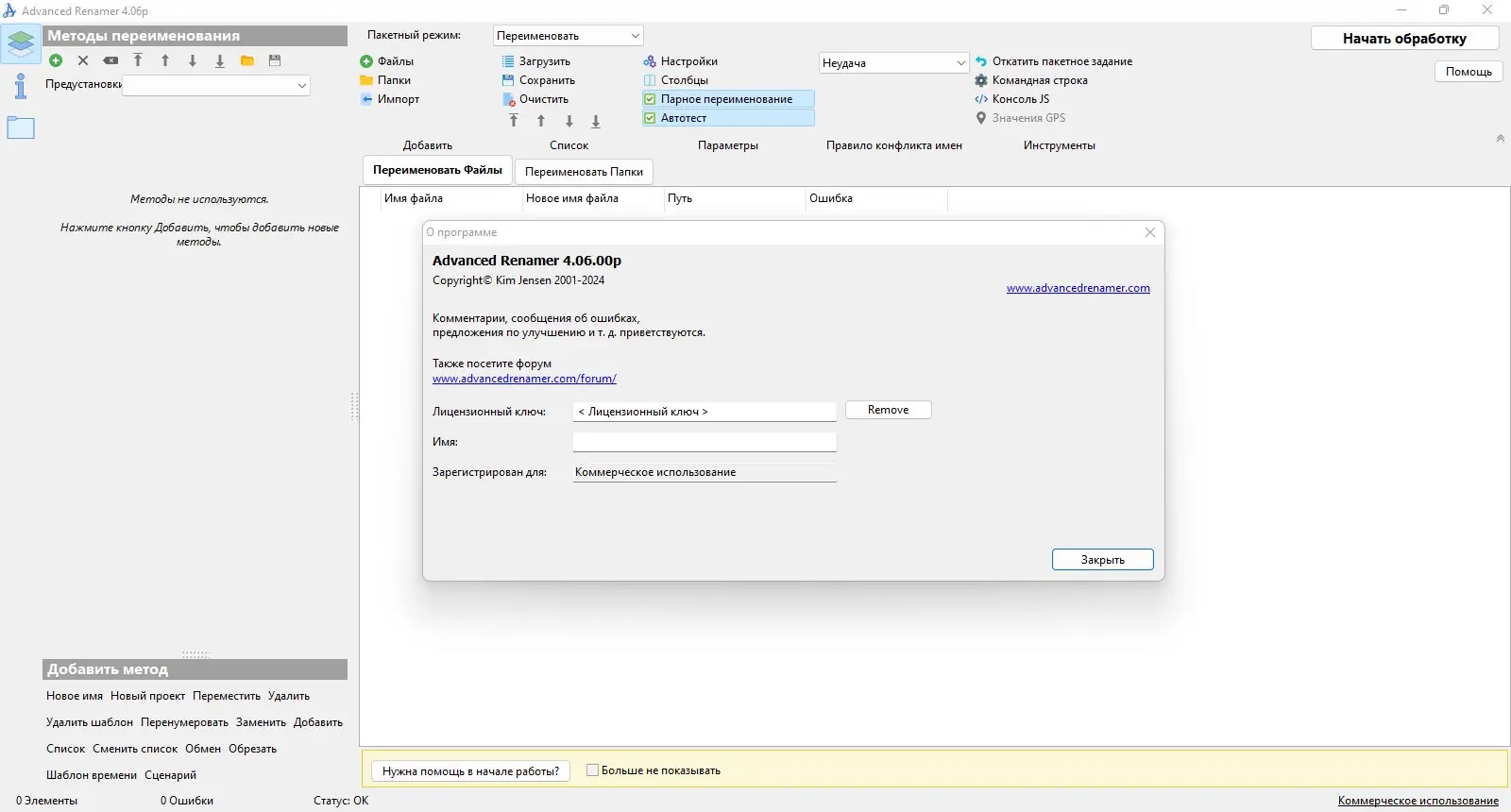Clear the file list with Очистить

(535, 99)
